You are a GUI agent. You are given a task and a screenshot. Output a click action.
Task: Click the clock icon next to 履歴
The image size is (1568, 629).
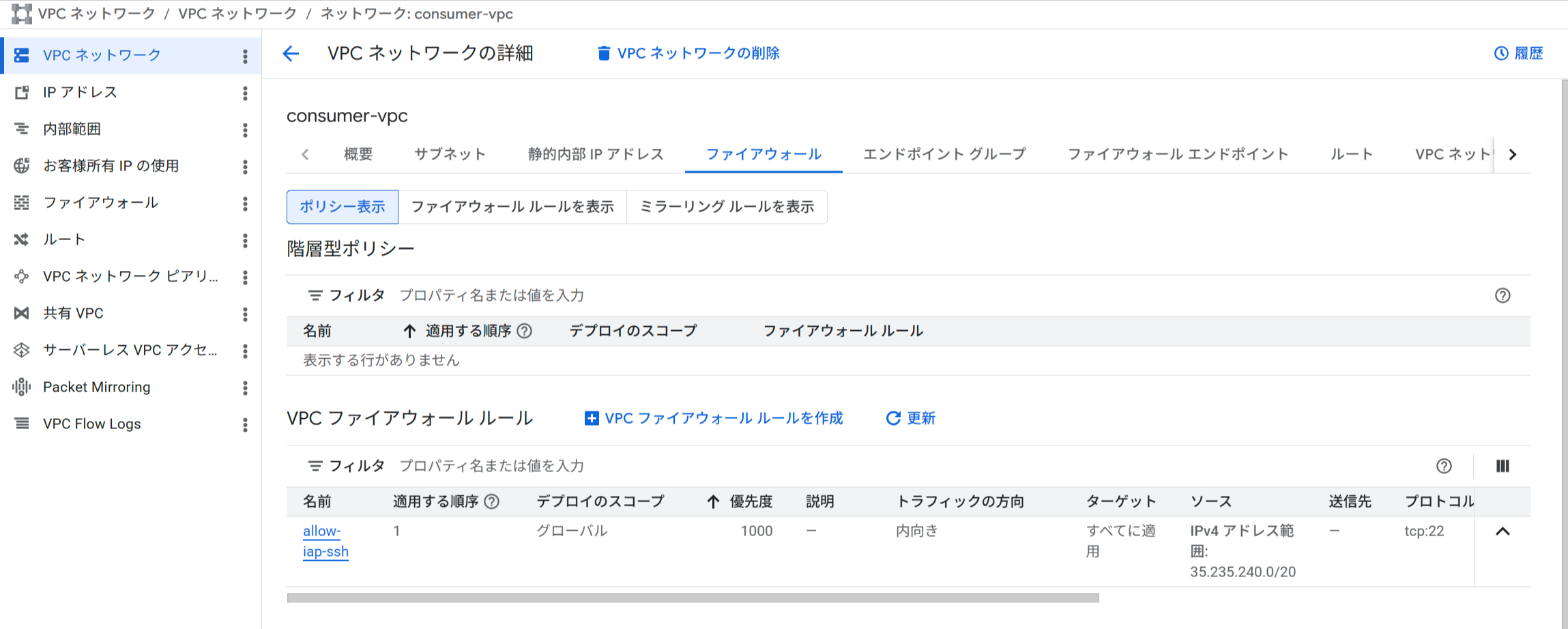tap(1501, 53)
